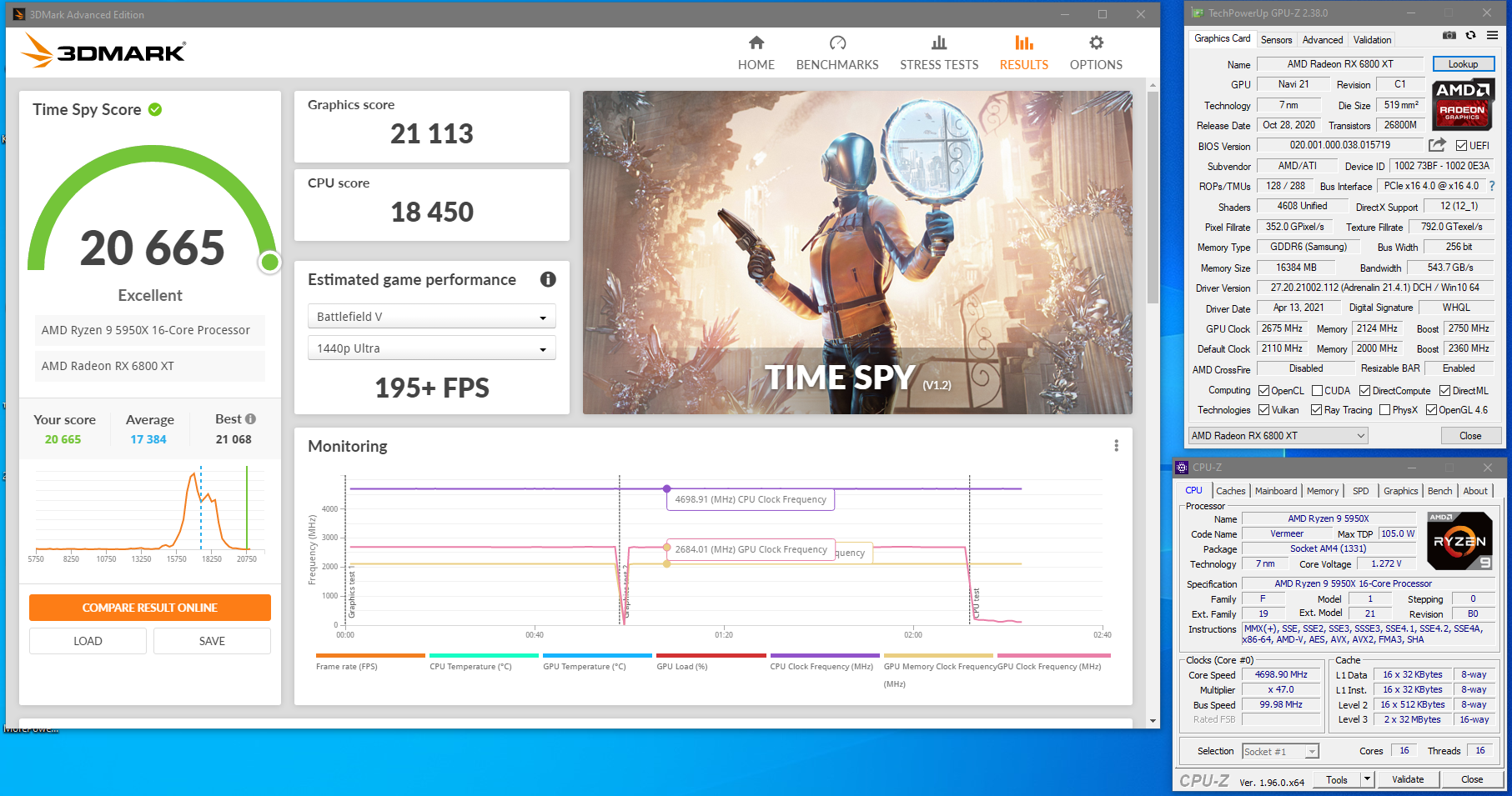Switch to Bench tab in CPU-Z
1512x796 pixels.
[1439, 491]
